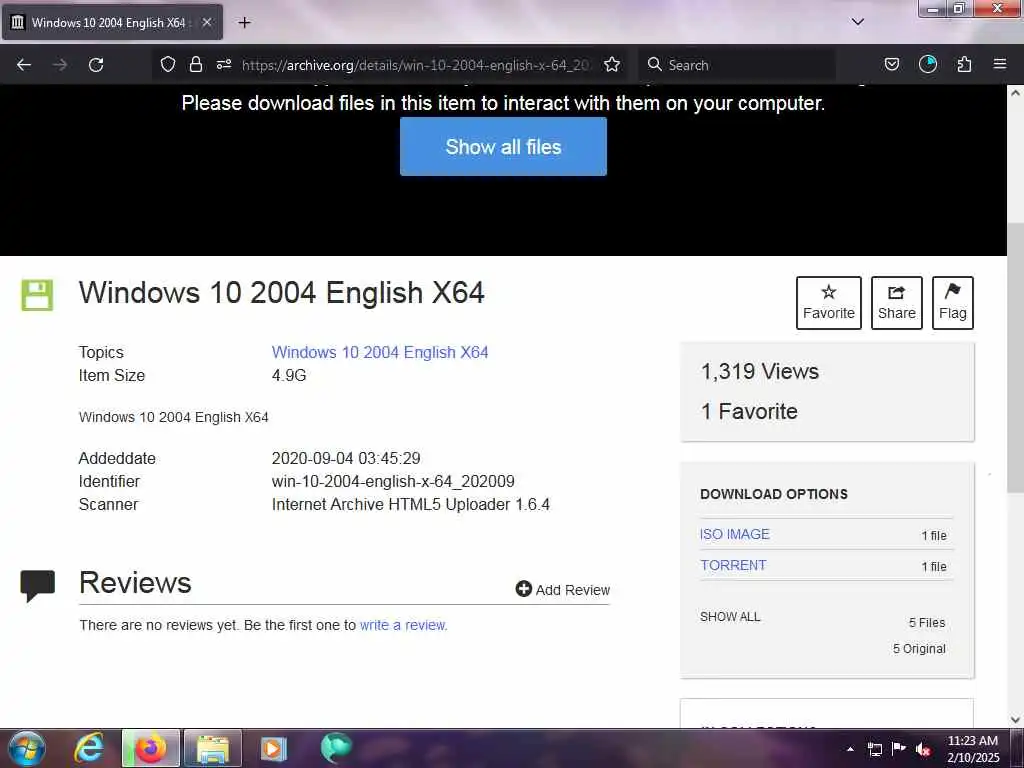The image size is (1024, 768).
Task: Click the 5 Files text
Action: point(927,622)
